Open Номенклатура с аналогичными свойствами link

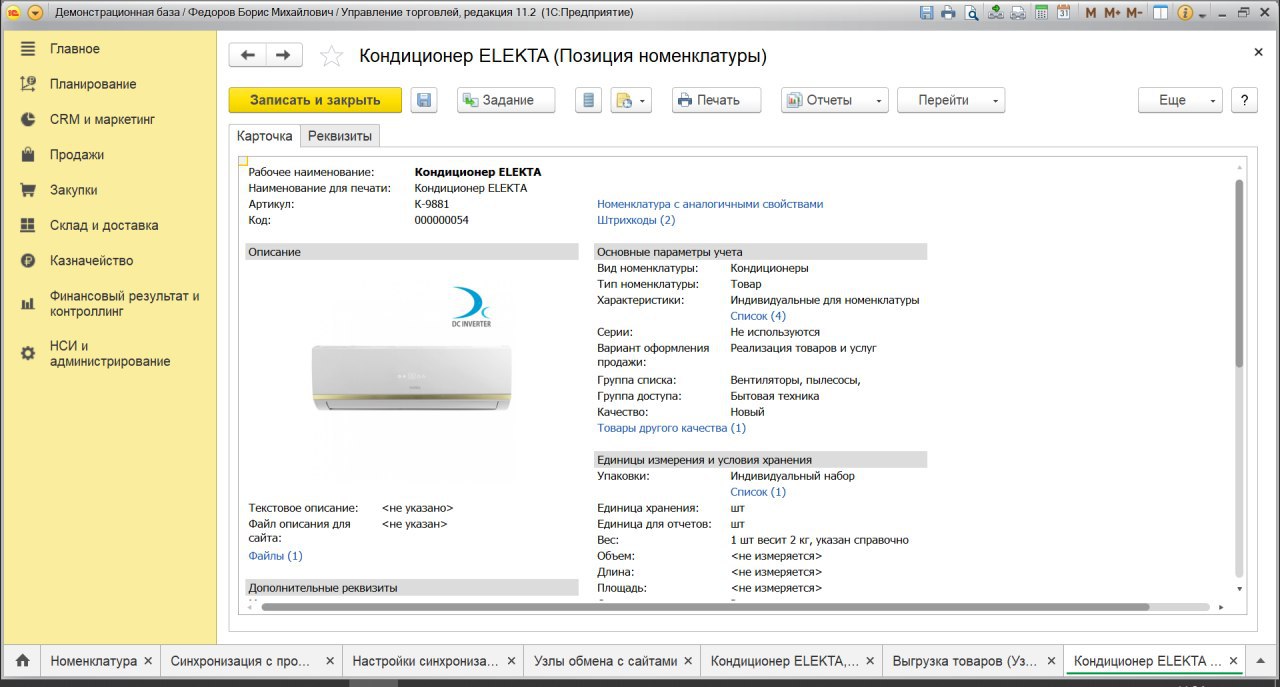pyautogui.click(x=710, y=204)
